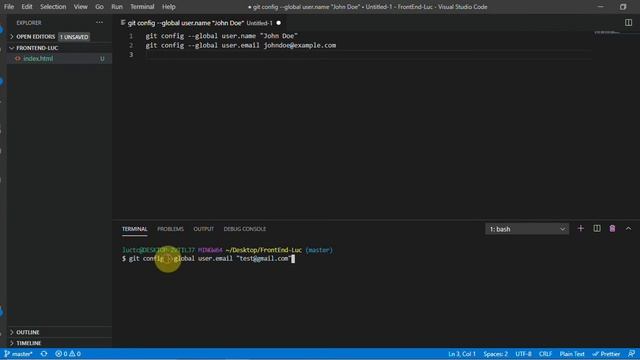Viewport: 640px width, 360px height.
Task: Click the 1 UNSAVED badge
Action: [x=74, y=37]
